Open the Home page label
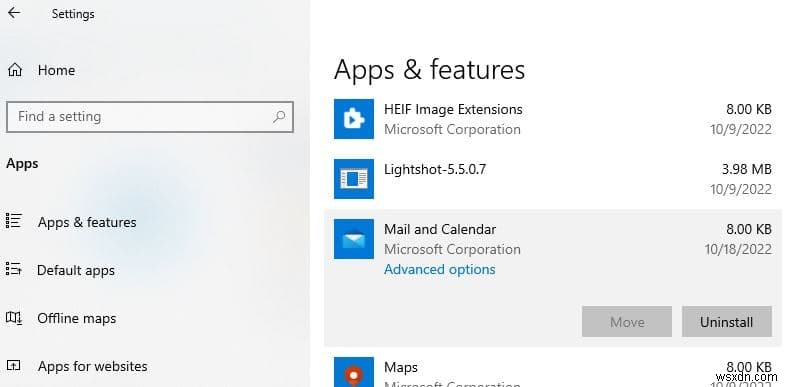 point(56,70)
